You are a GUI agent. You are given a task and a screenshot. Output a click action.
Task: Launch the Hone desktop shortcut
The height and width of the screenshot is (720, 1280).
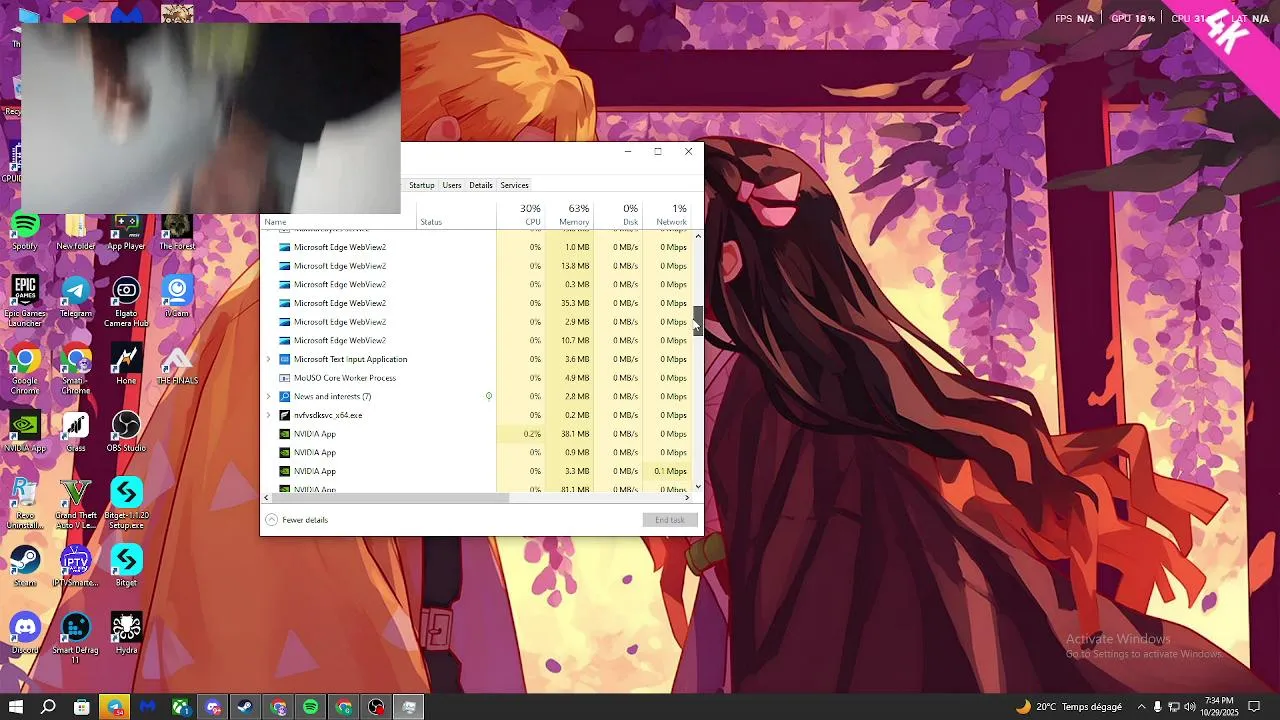(x=126, y=365)
